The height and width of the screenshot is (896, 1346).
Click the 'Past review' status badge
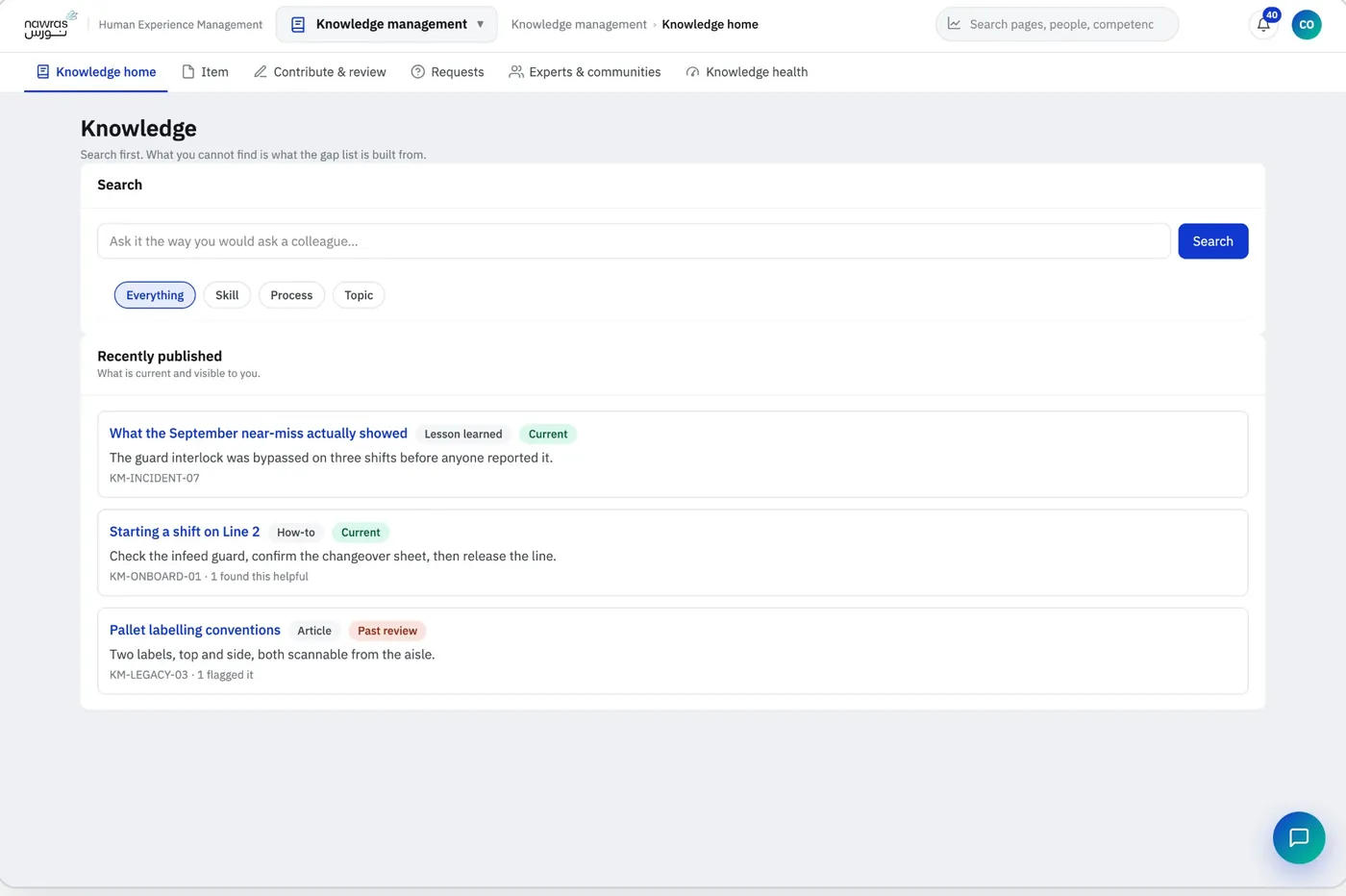[x=387, y=631]
